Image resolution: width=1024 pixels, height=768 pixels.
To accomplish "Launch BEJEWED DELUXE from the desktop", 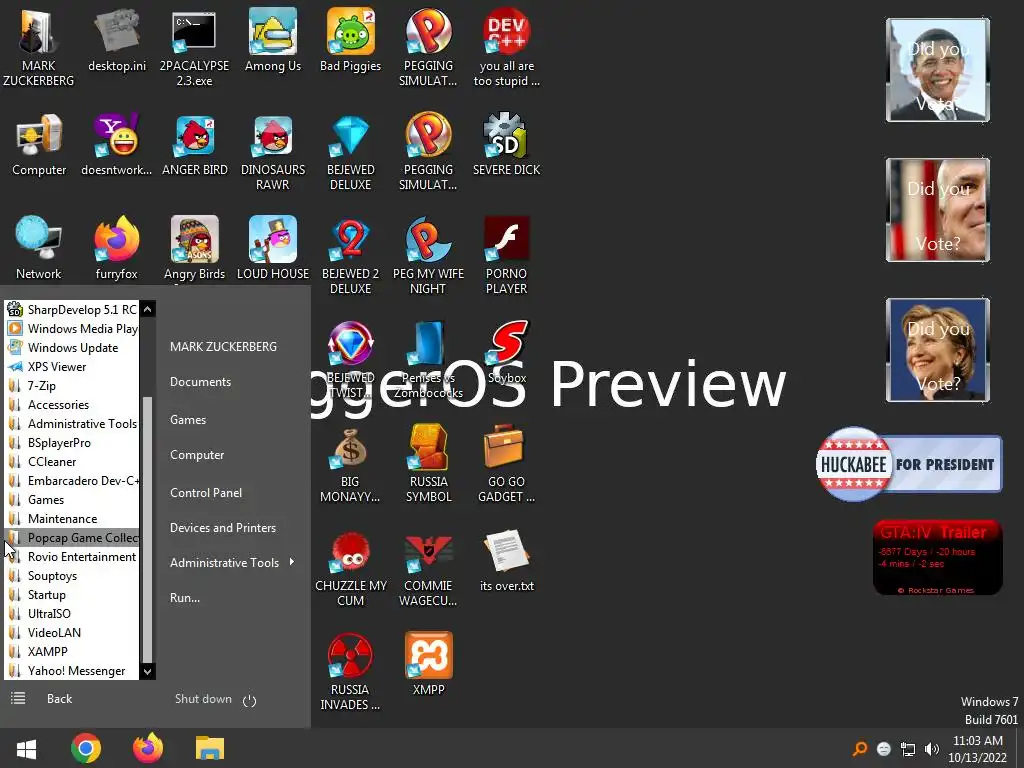I will 351,152.
